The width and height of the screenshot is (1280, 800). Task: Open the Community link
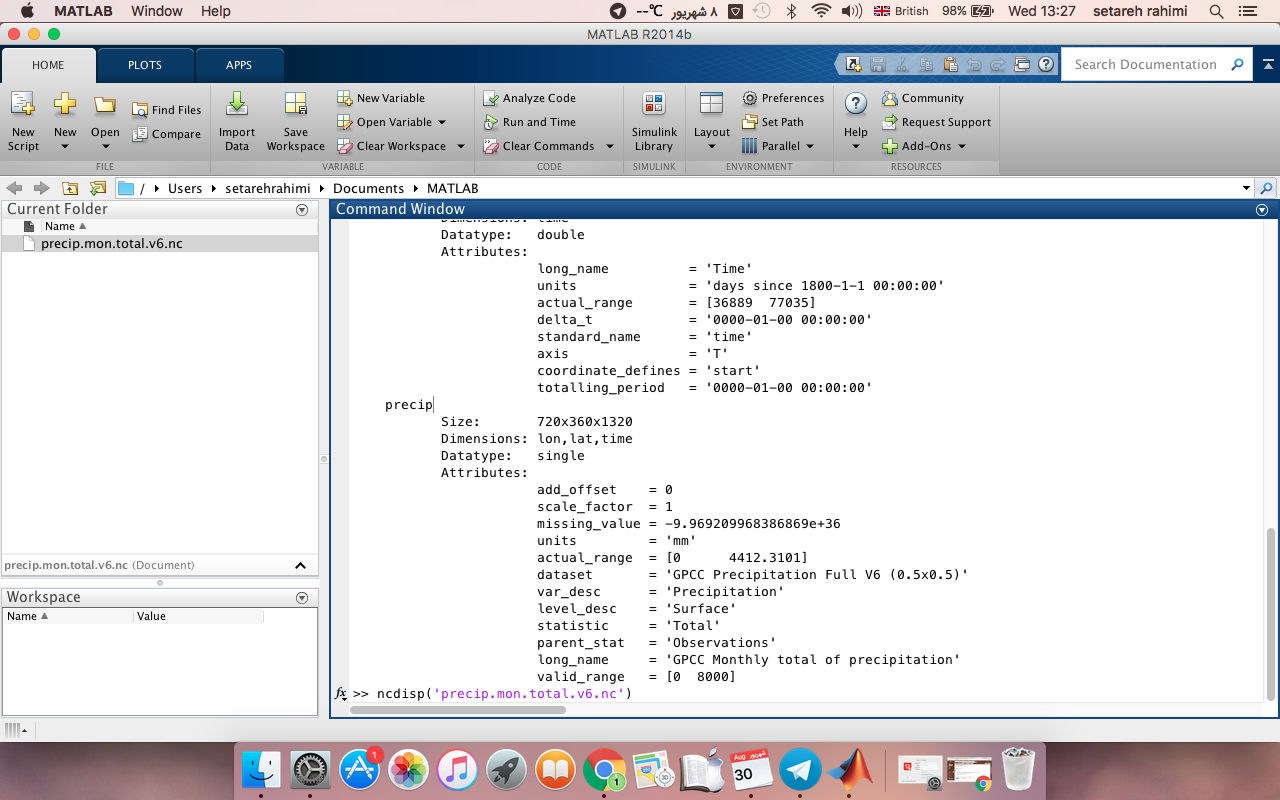[923, 98]
